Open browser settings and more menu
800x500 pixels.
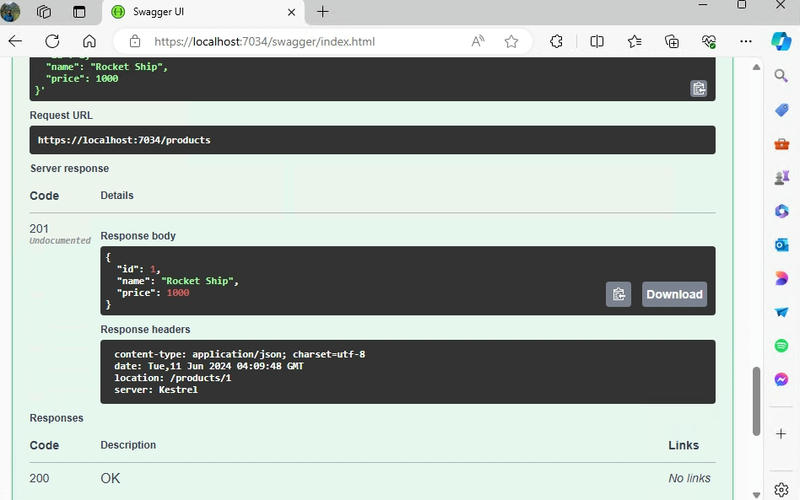coord(745,42)
